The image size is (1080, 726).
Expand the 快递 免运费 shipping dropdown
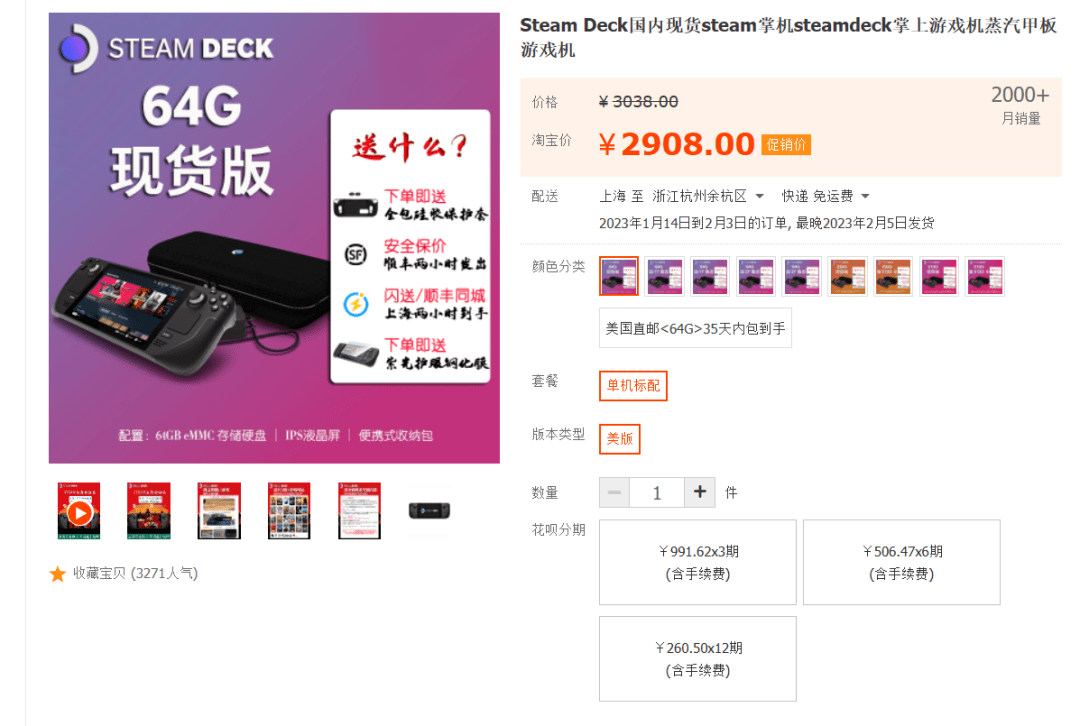825,196
